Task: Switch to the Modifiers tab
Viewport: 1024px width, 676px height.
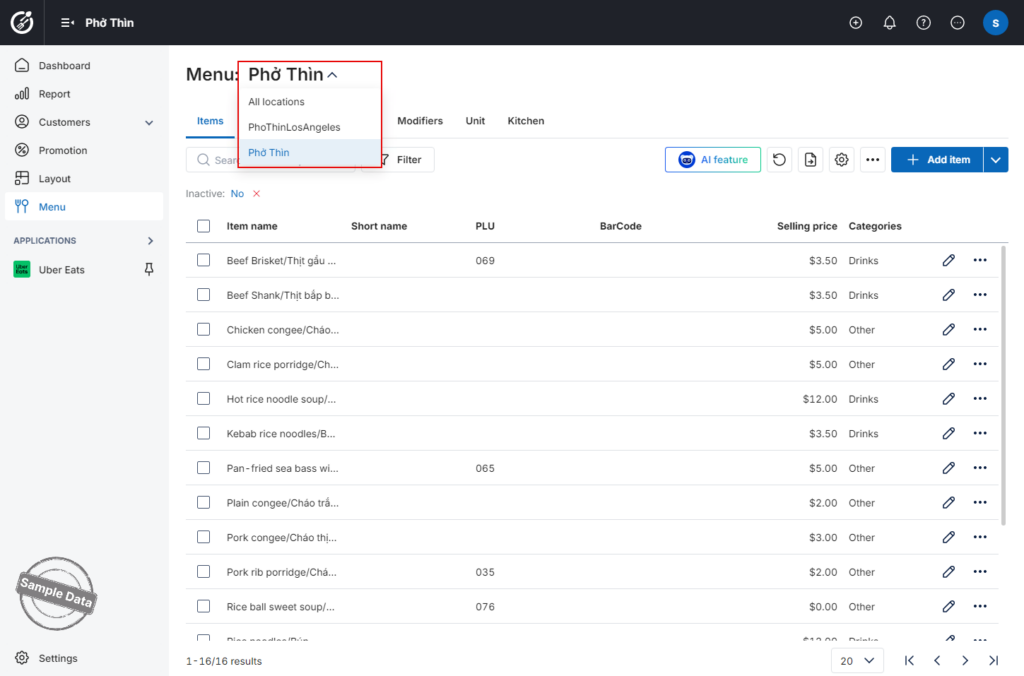Action: pos(420,121)
